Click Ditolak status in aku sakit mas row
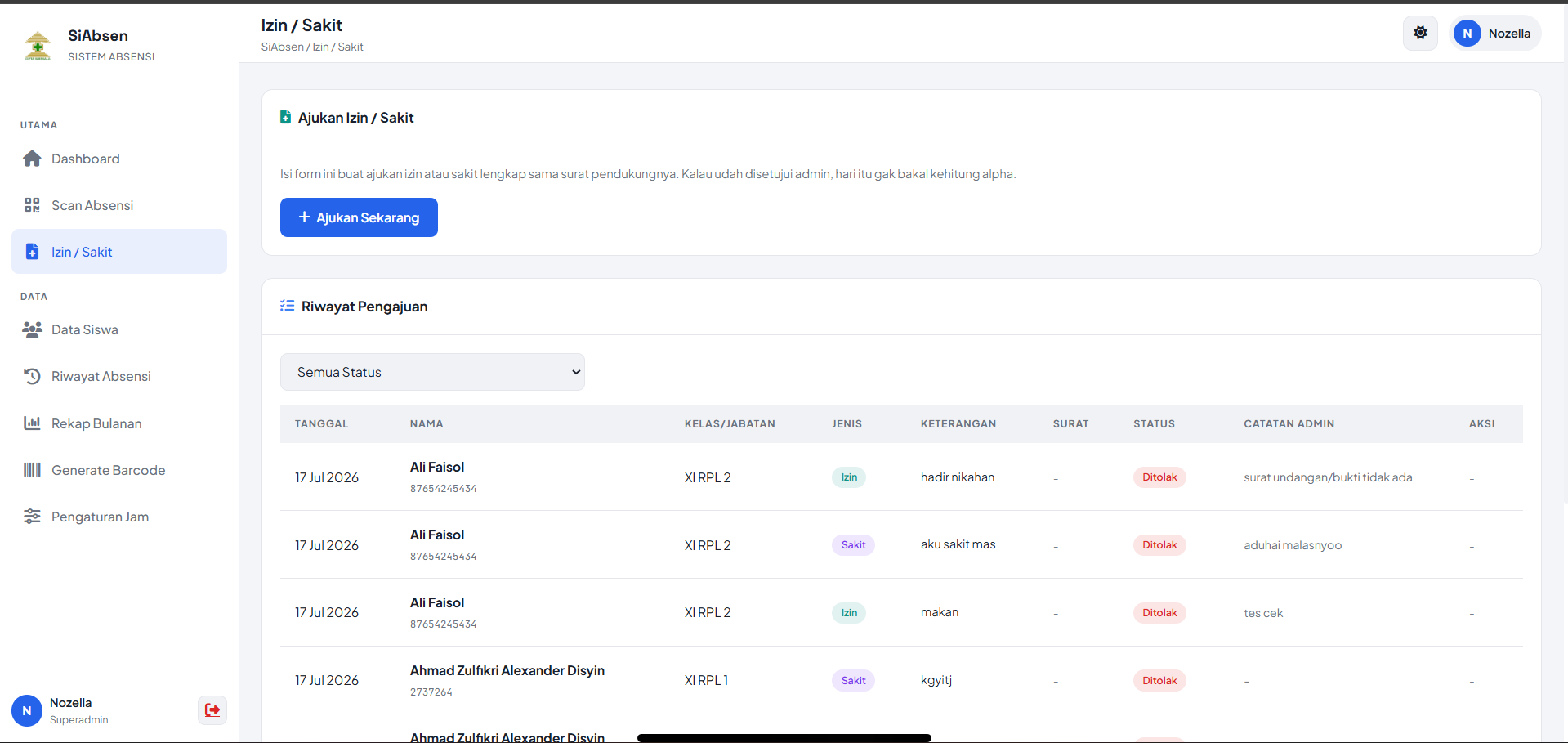The width and height of the screenshot is (1568, 743). coord(1159,545)
